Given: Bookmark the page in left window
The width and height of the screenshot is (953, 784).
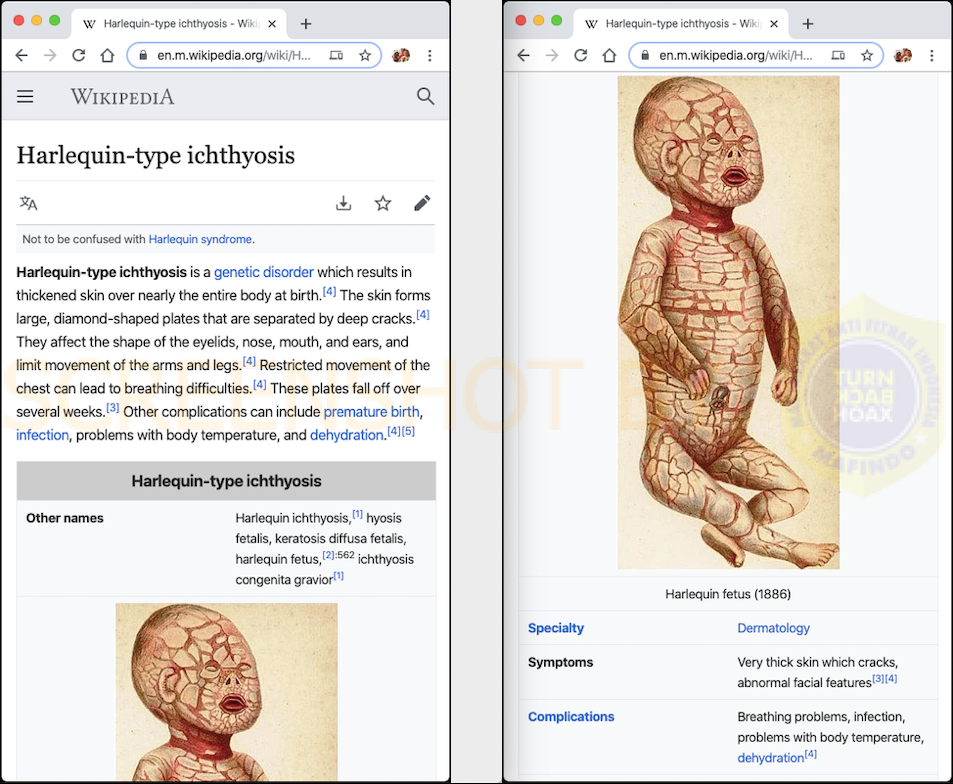Looking at the screenshot, I should pos(365,55).
